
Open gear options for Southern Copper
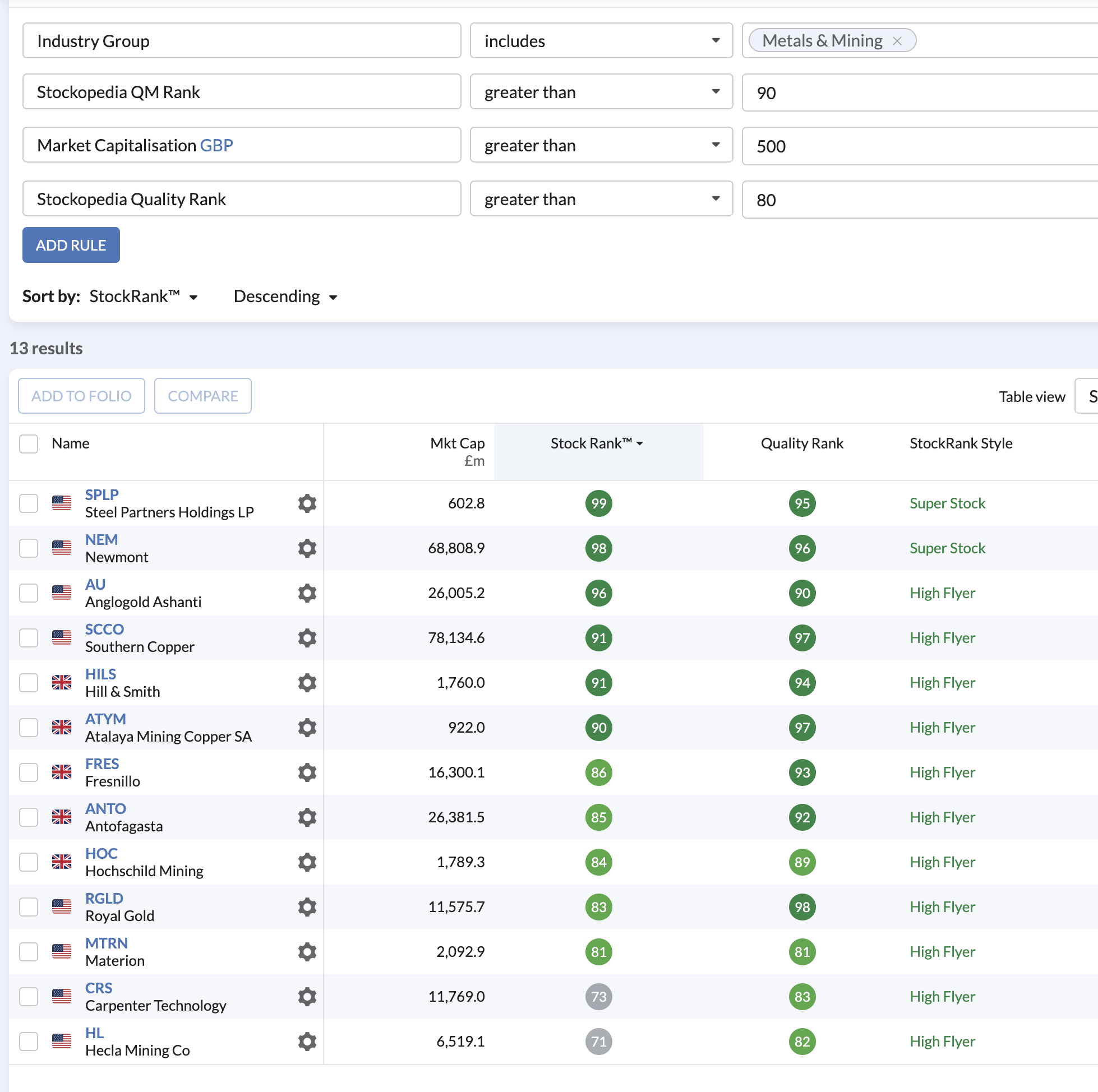point(307,638)
